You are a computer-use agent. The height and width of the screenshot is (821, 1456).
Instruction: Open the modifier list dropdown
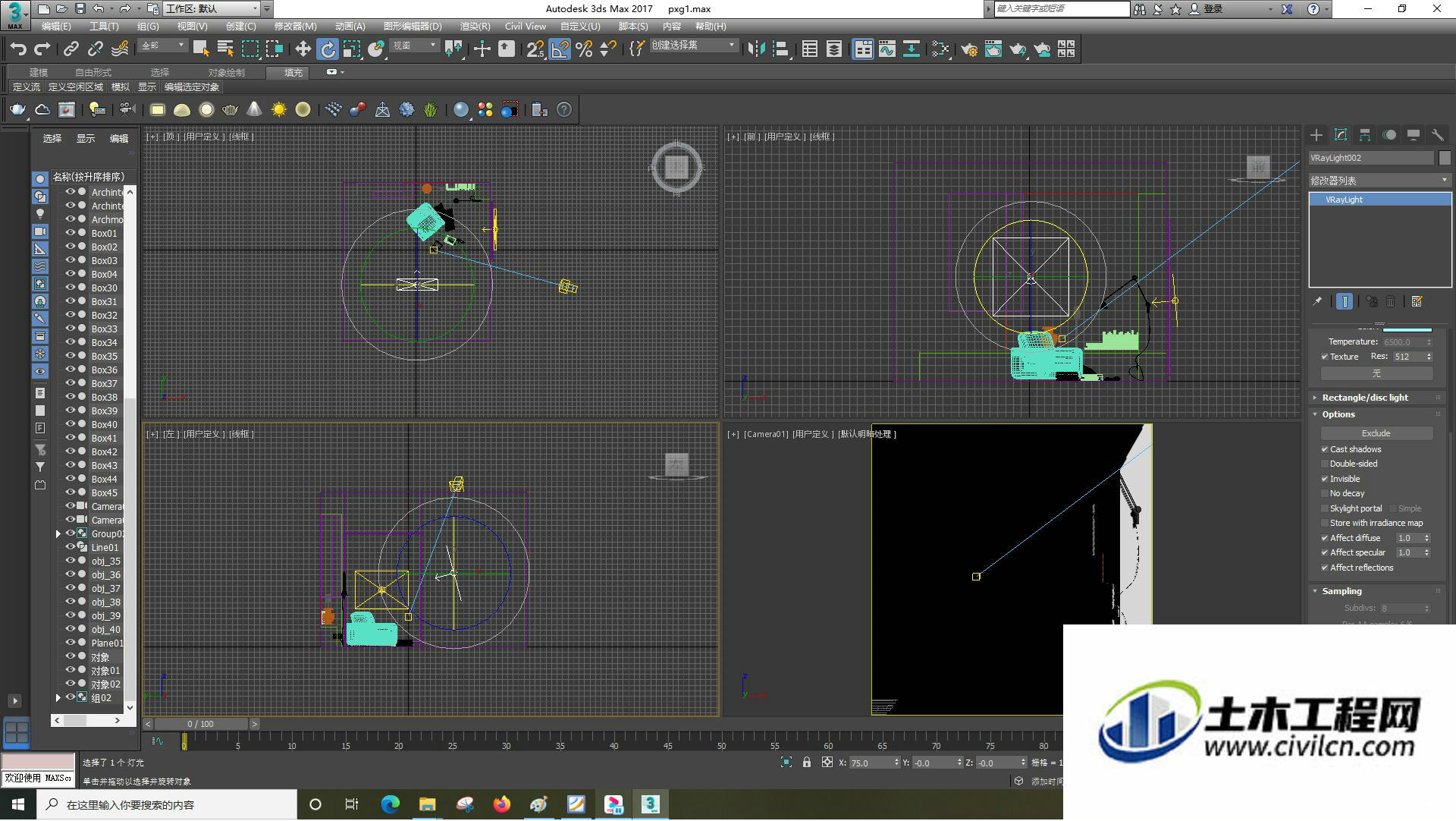click(1379, 181)
